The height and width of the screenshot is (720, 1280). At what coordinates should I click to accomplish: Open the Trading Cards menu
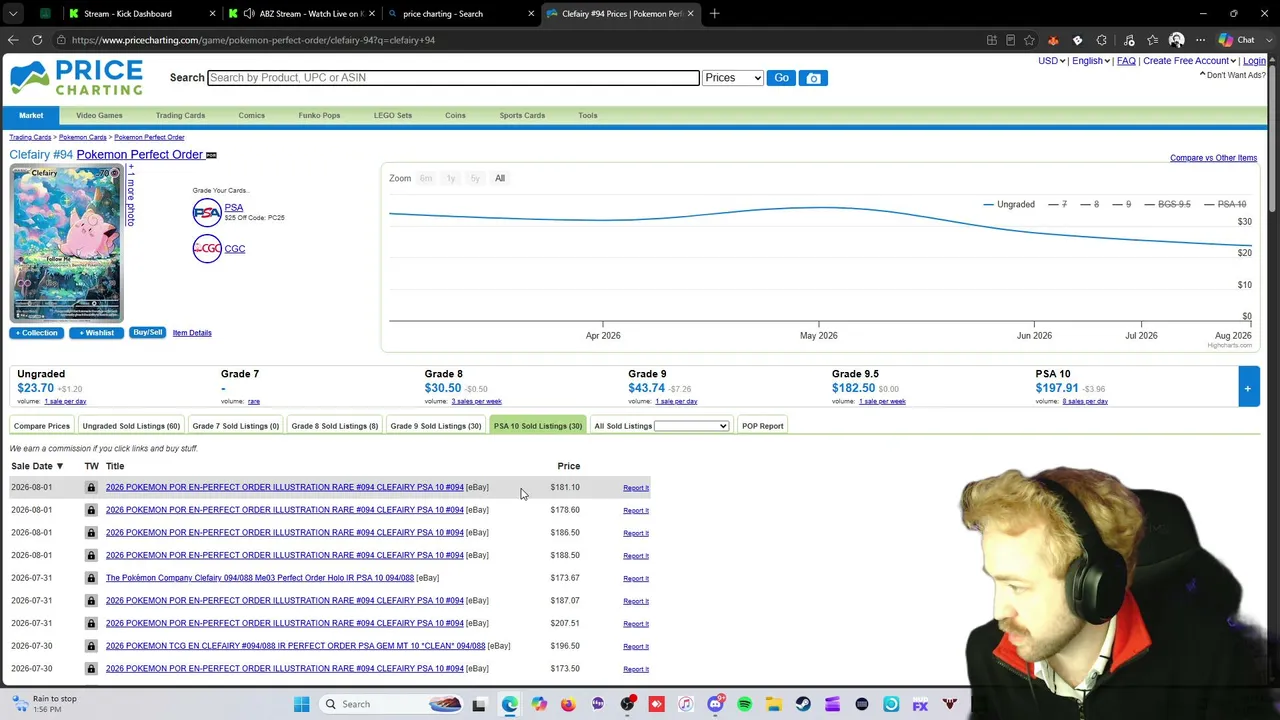[180, 115]
